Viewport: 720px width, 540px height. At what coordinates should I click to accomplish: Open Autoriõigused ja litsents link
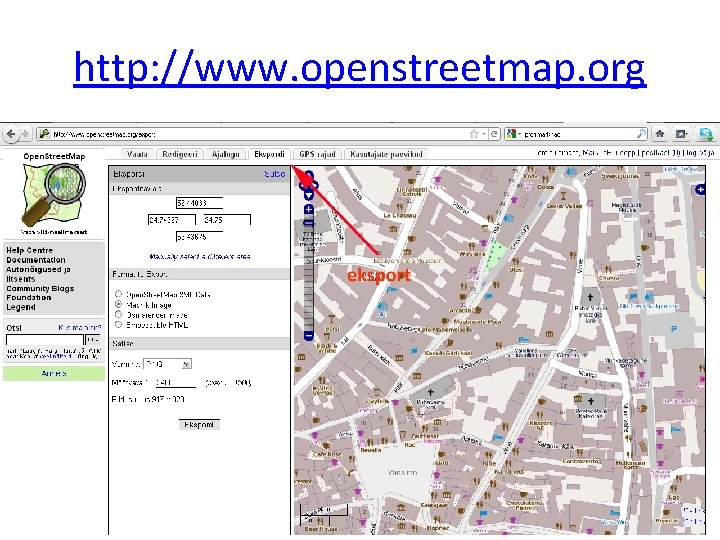(x=38, y=274)
